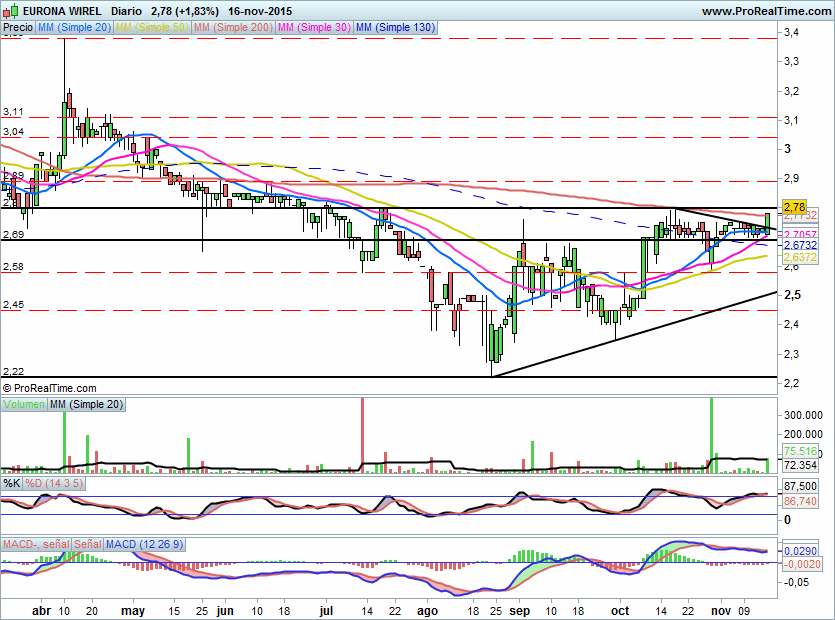Click the 16-nov-2015 date label
This screenshot has width=835, height=620.
pyautogui.click(x=259, y=11)
